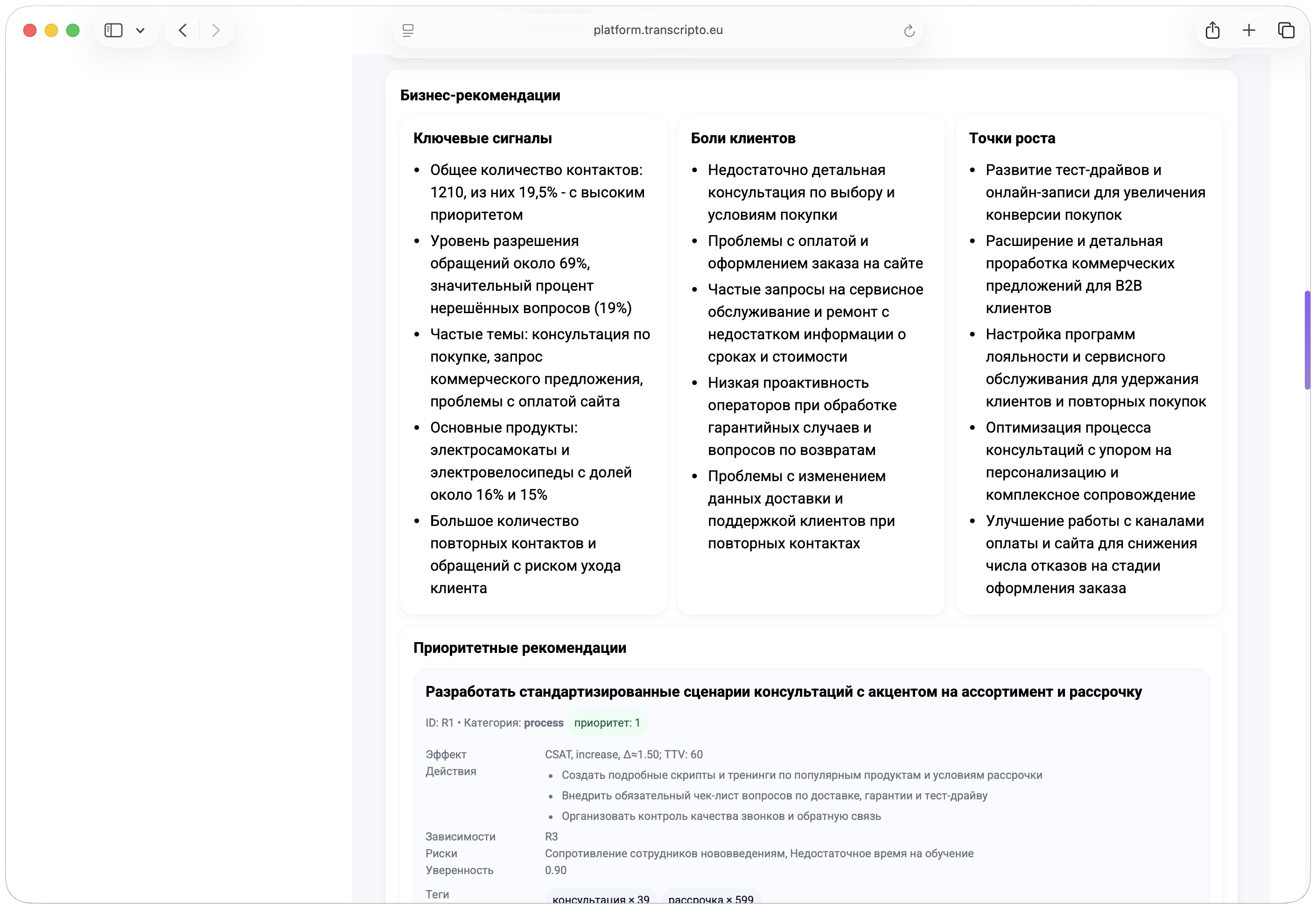Open the page menu icon in address bar
The width and height of the screenshot is (1316, 910).
408,30
